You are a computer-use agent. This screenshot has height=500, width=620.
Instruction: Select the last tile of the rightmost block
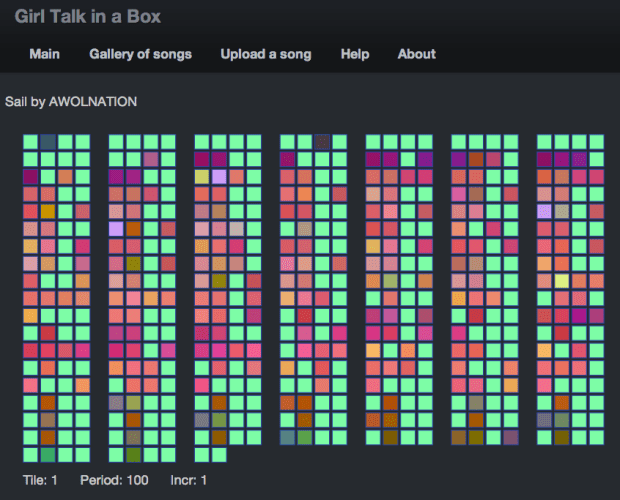click(x=596, y=437)
